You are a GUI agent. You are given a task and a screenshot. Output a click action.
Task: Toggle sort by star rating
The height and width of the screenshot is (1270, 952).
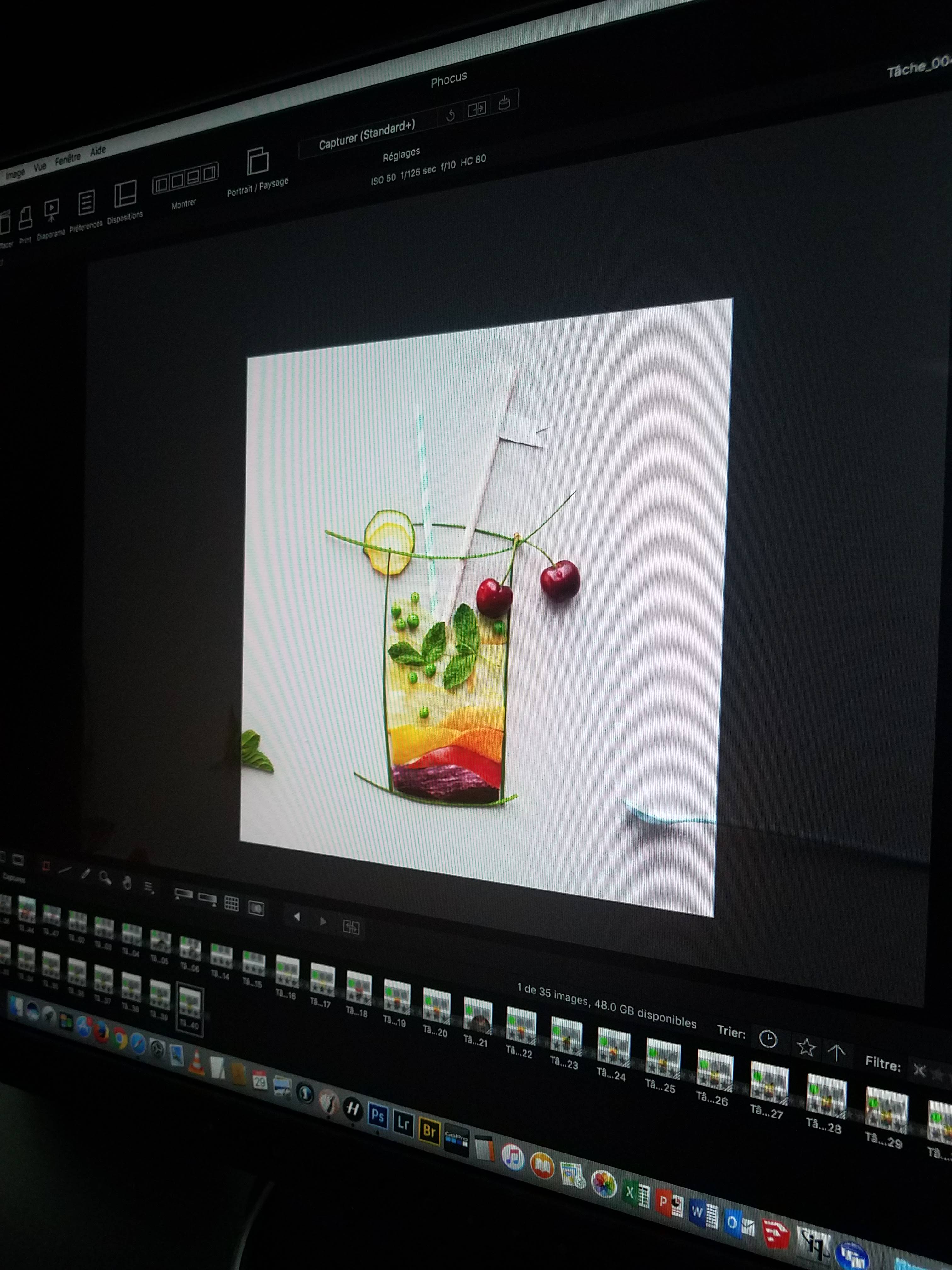click(806, 1047)
